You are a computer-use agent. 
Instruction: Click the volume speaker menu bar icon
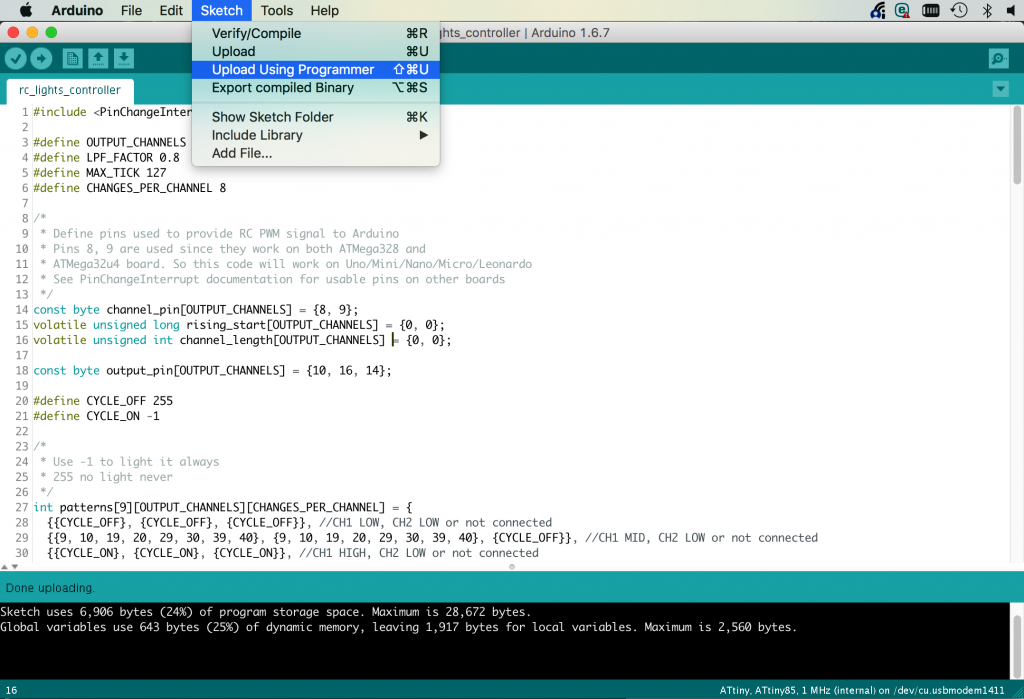pyautogui.click(x=1012, y=10)
